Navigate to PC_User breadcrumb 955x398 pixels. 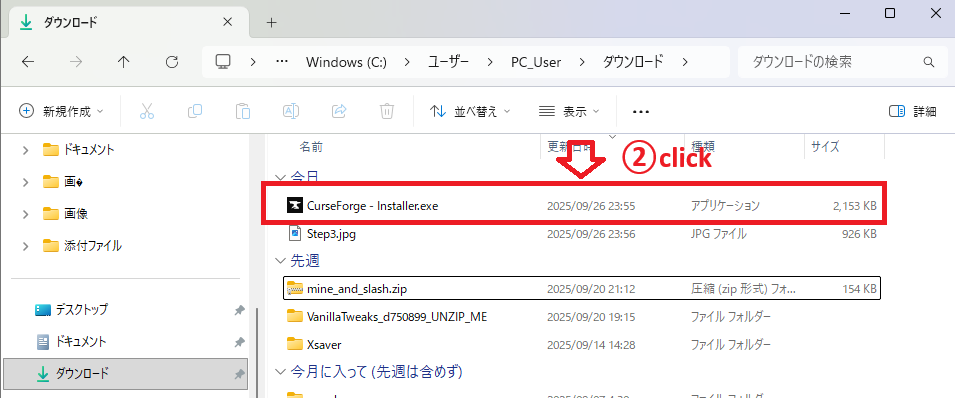click(x=536, y=62)
